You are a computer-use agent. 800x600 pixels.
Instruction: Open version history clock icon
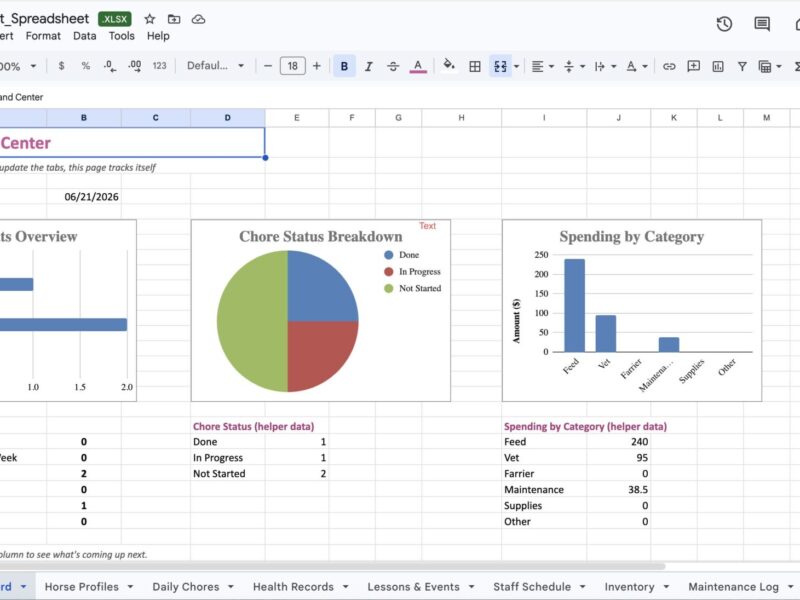click(724, 24)
